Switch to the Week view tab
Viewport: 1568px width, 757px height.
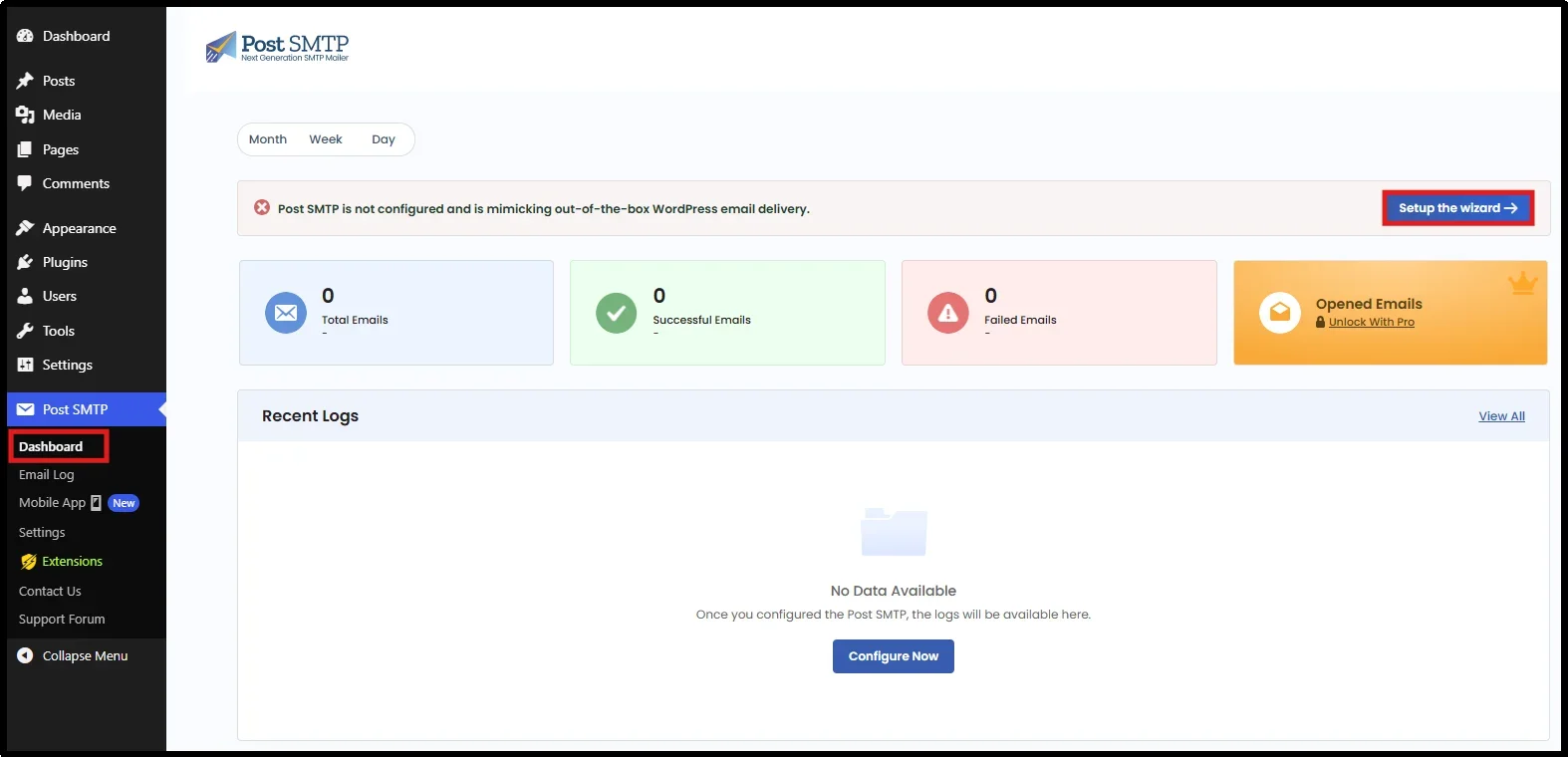[x=326, y=139]
